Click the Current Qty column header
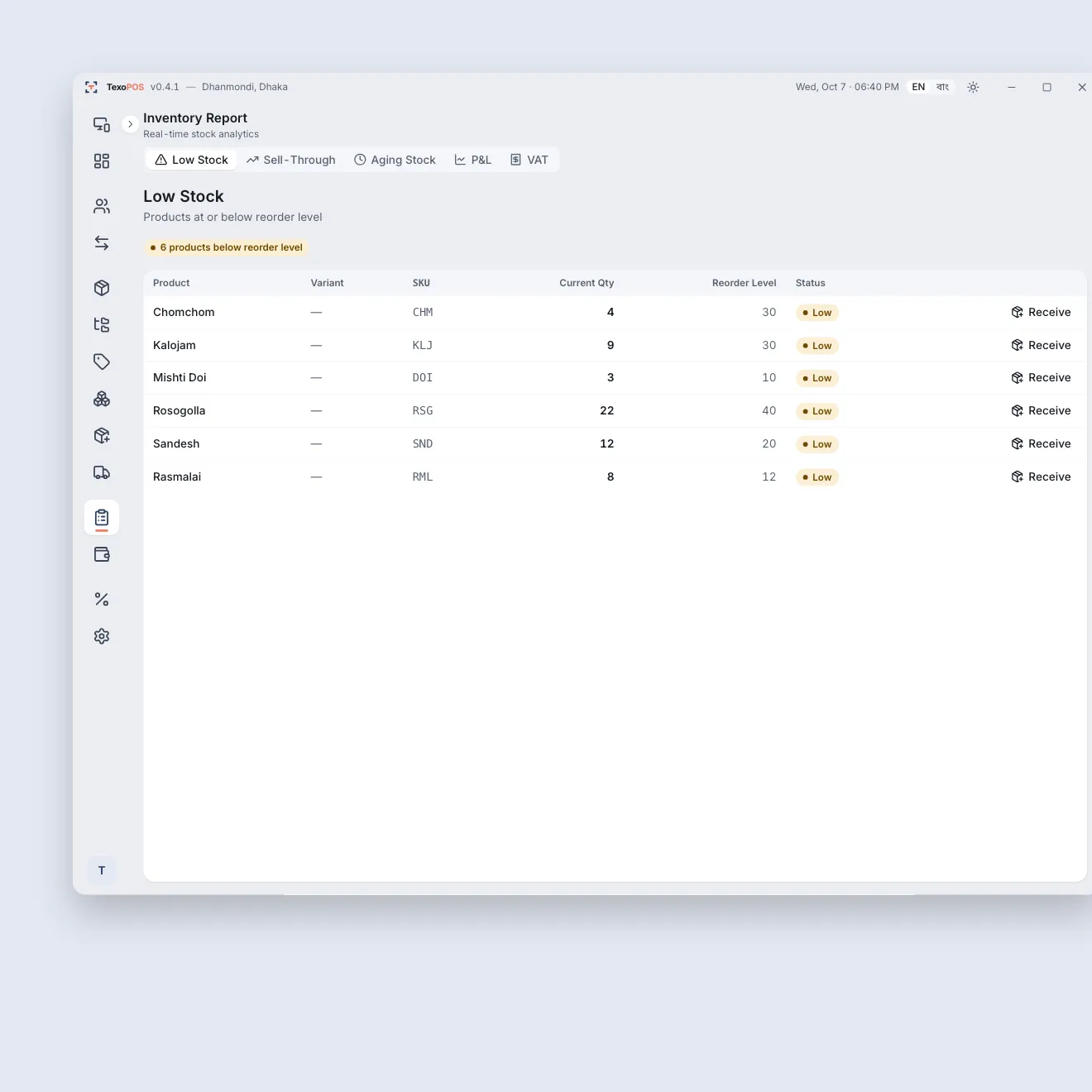Screen dimensions: 1092x1092 point(587,283)
